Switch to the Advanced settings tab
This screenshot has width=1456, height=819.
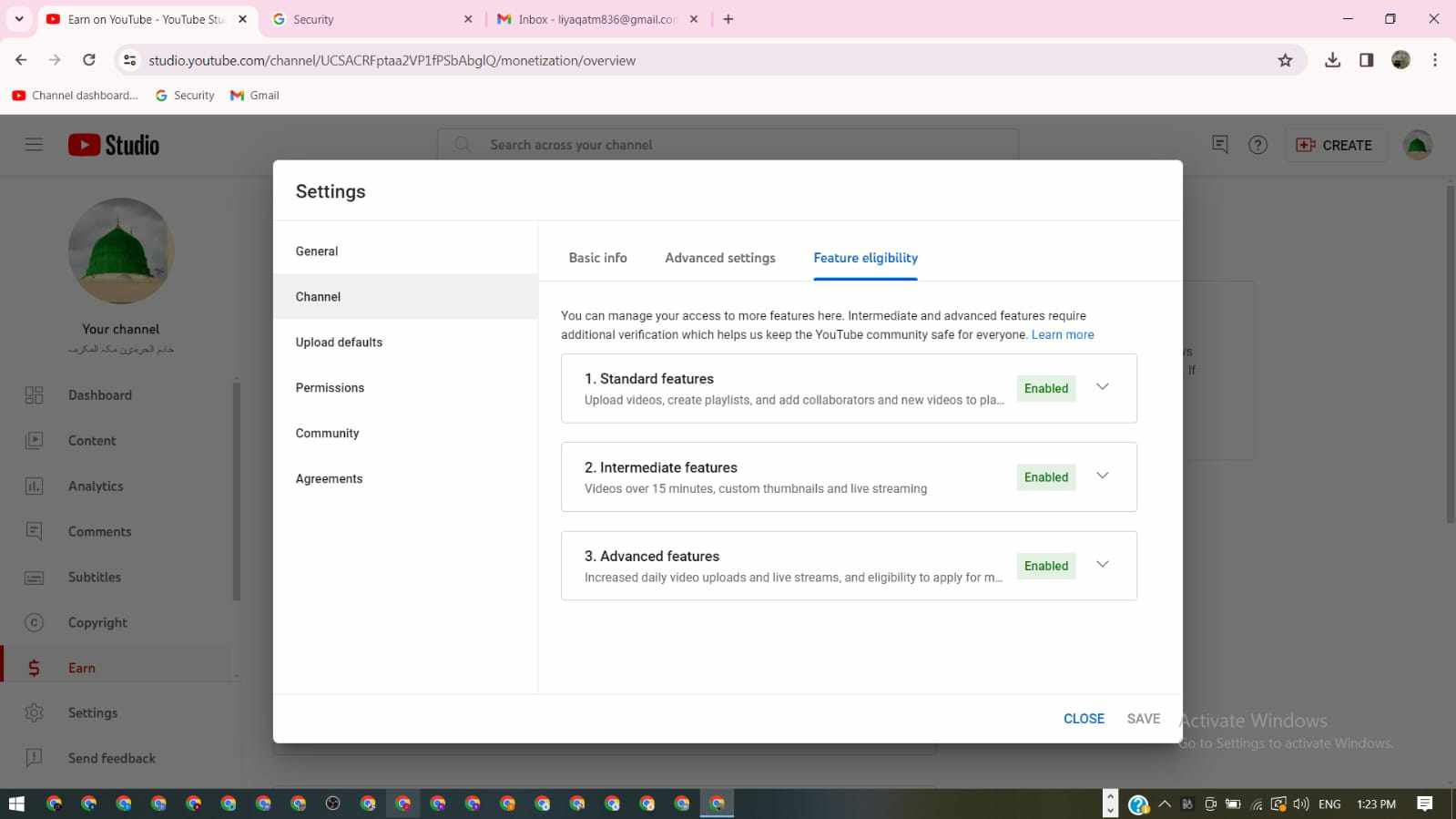tap(719, 258)
